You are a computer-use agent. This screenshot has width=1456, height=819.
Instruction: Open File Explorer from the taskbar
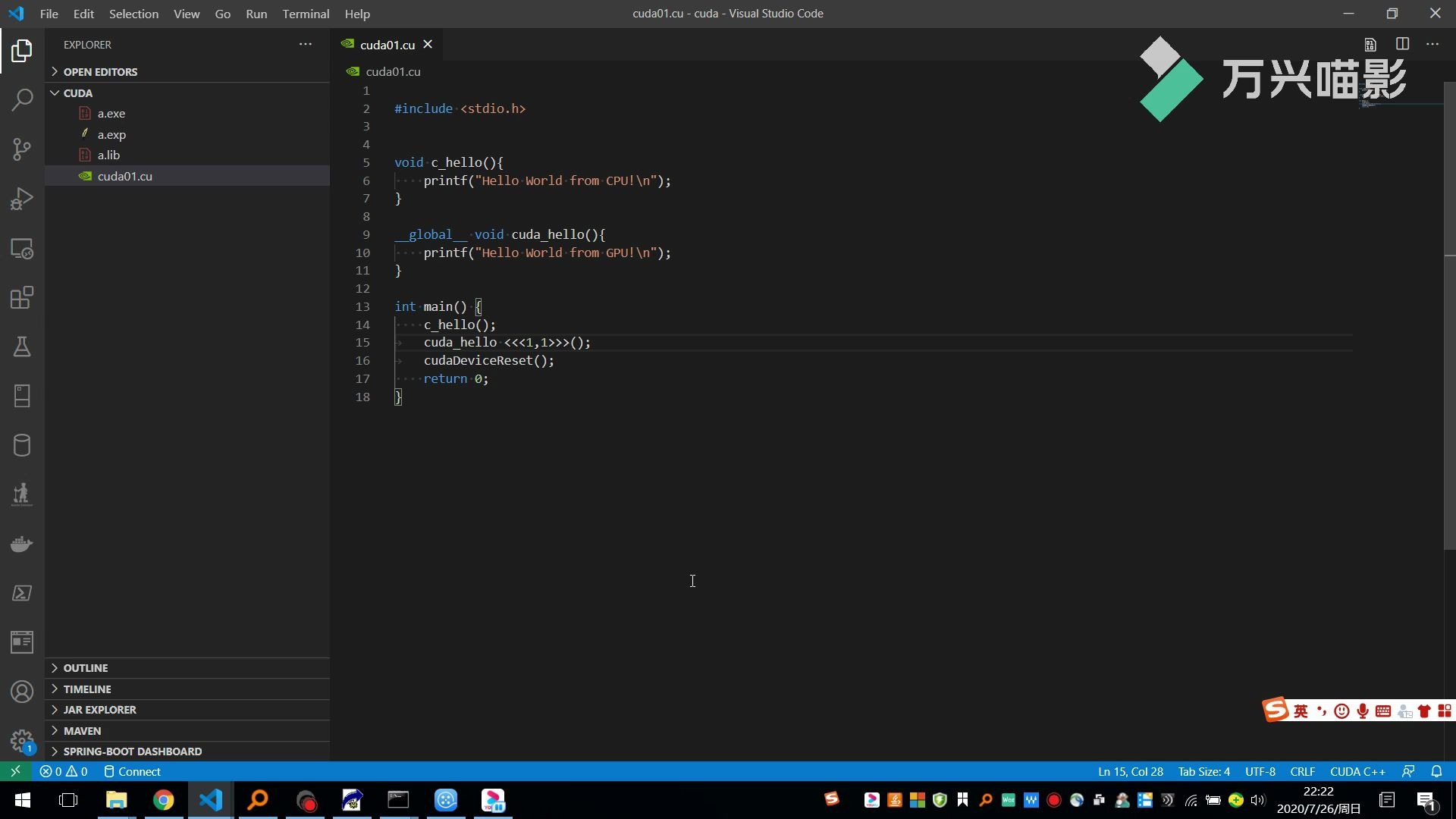(116, 800)
